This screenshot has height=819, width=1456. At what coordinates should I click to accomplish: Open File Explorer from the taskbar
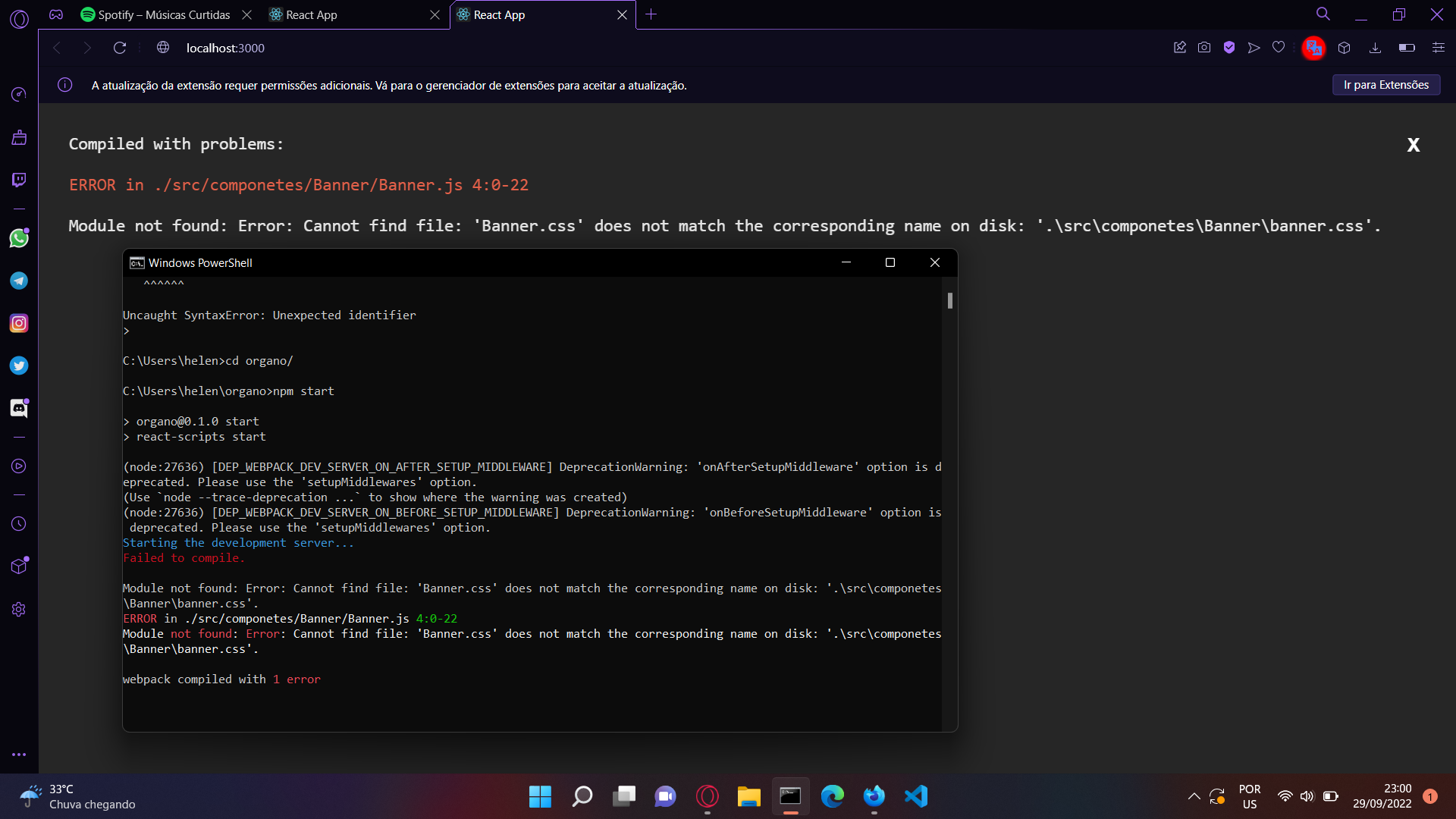click(x=749, y=796)
